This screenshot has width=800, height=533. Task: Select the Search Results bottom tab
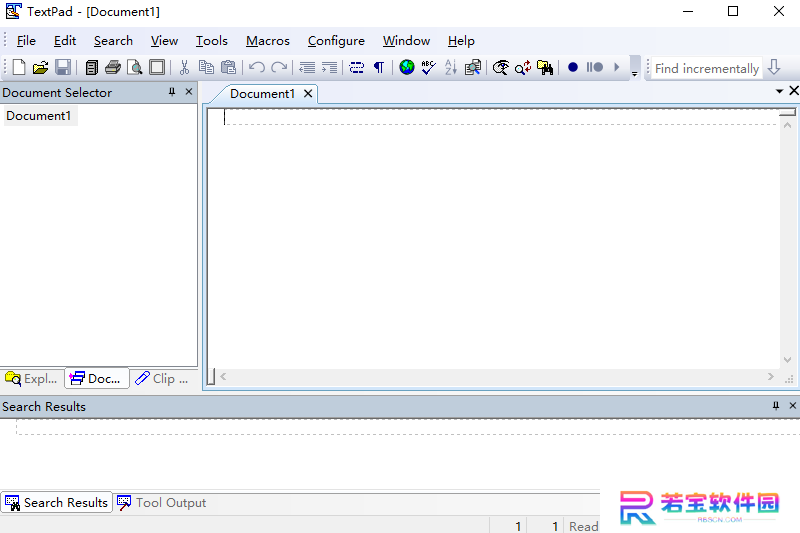pos(57,502)
